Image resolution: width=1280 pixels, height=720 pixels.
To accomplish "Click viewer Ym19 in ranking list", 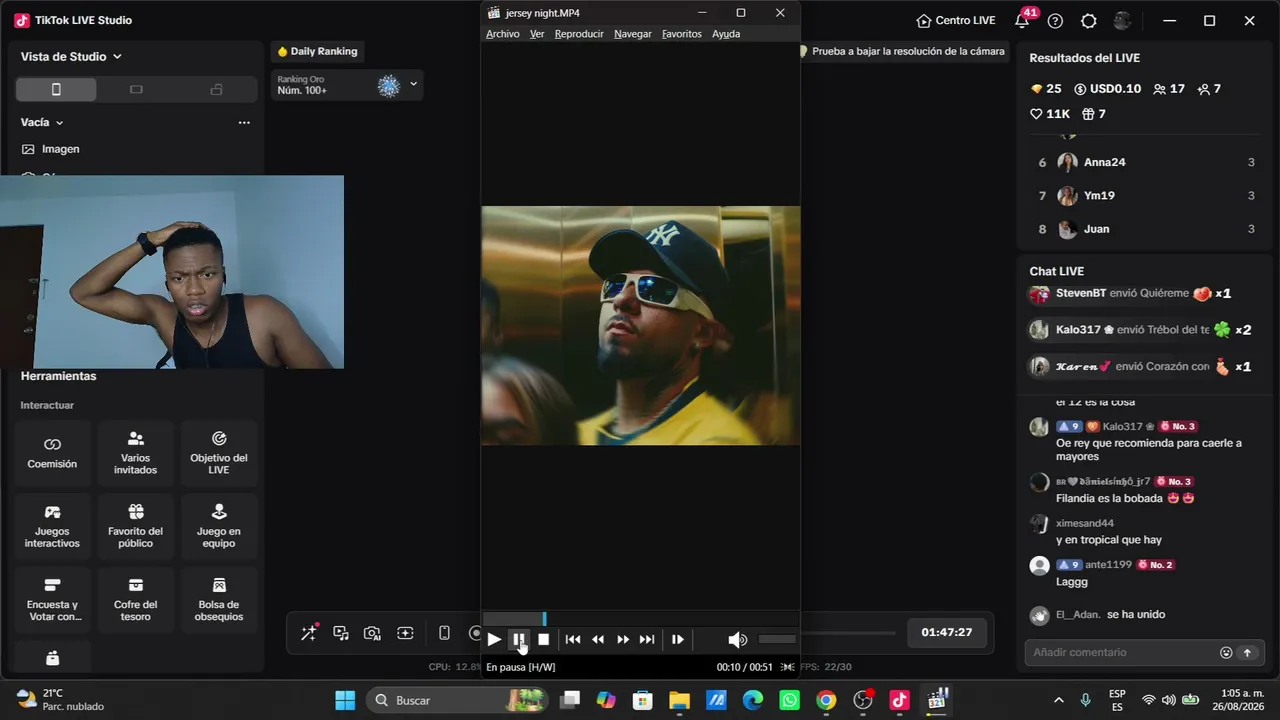I will coord(1146,196).
